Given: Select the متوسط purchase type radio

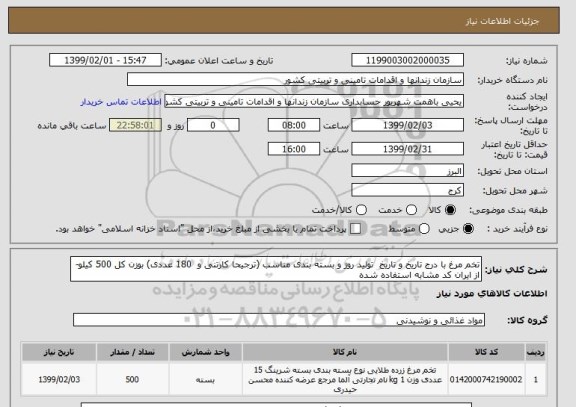Looking at the screenshot, I should (424, 228).
